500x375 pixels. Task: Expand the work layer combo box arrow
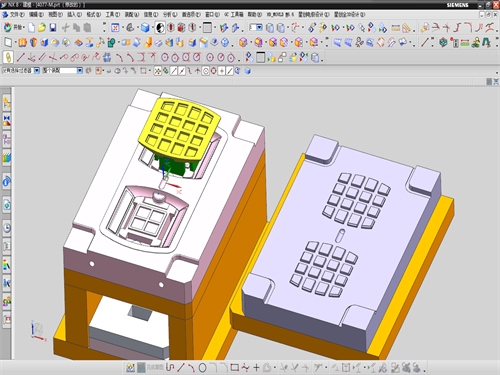point(259,27)
